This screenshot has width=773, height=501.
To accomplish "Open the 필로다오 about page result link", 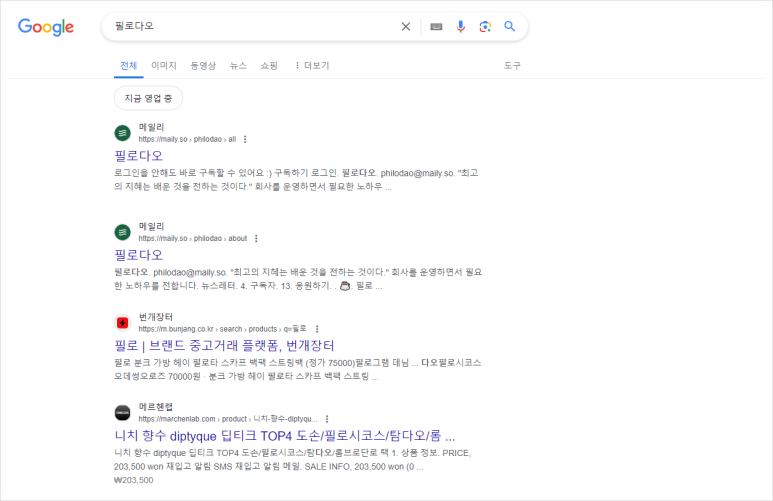I will pyautogui.click(x=139, y=255).
